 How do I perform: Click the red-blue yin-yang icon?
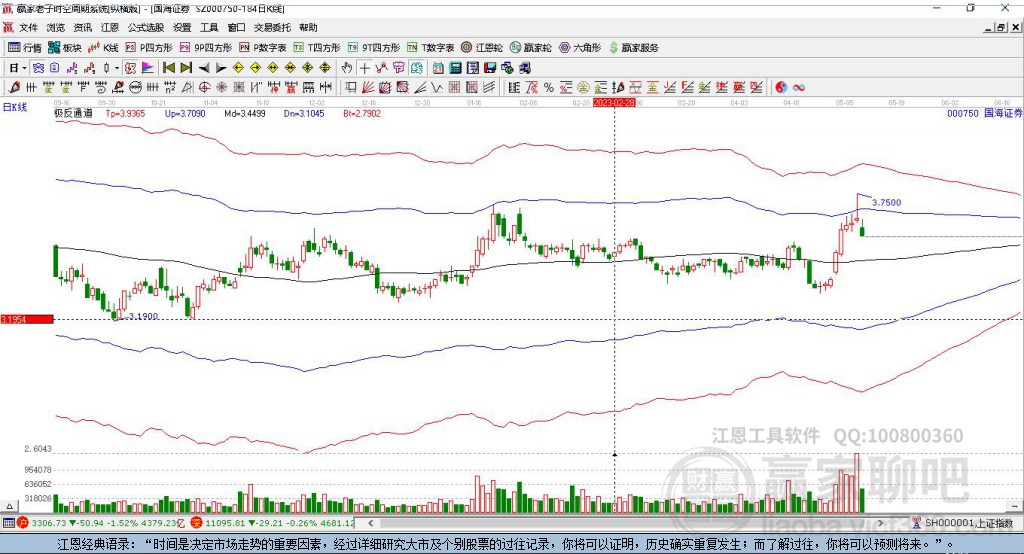pyautogui.click(x=781, y=88)
